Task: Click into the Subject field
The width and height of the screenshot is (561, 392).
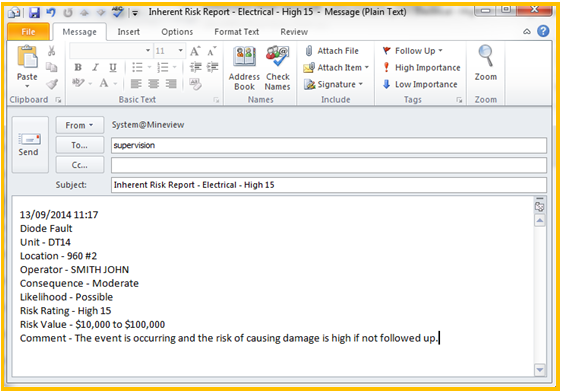Action: point(328,185)
